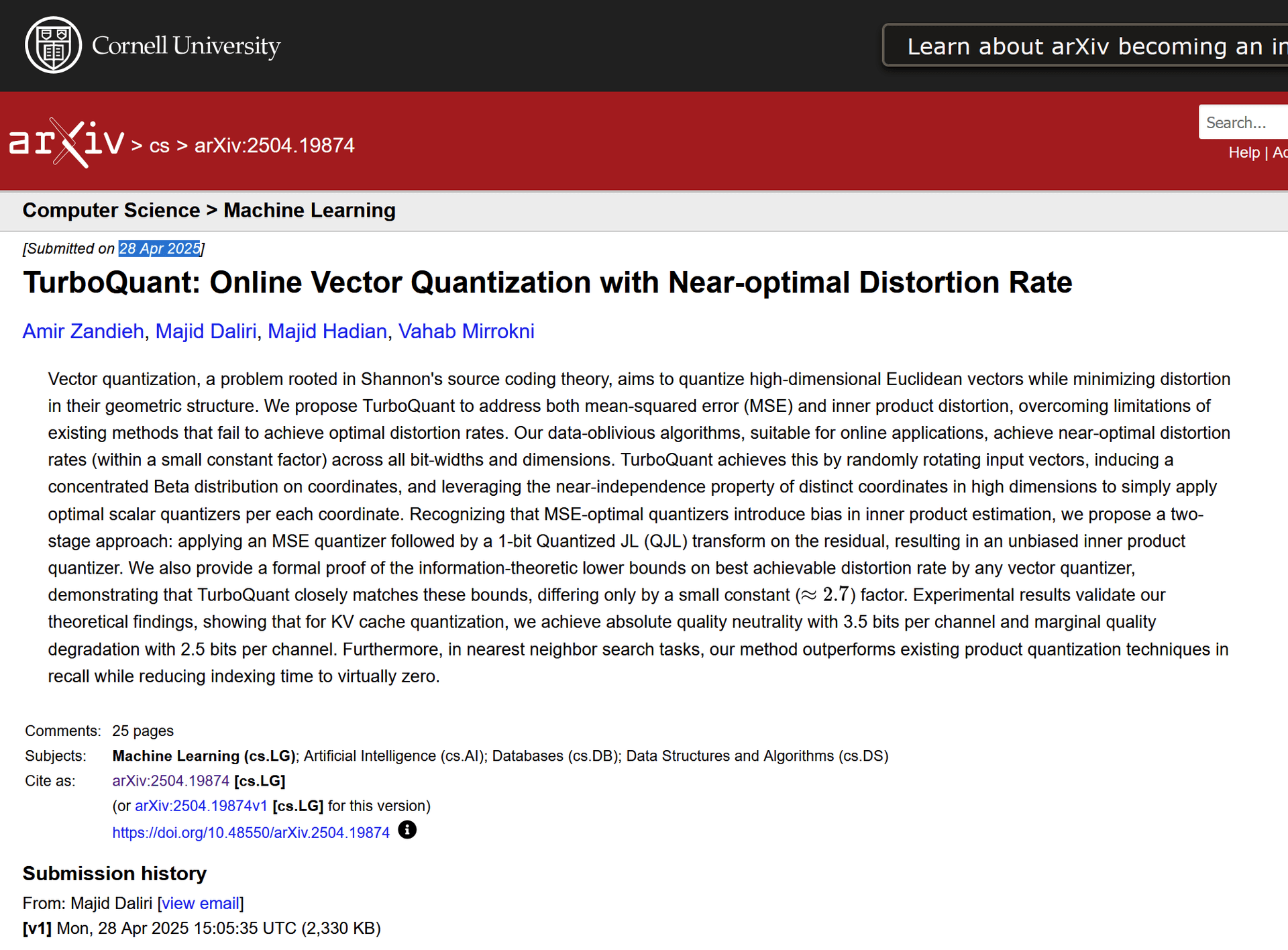Click the arXiv logo

click(x=66, y=143)
